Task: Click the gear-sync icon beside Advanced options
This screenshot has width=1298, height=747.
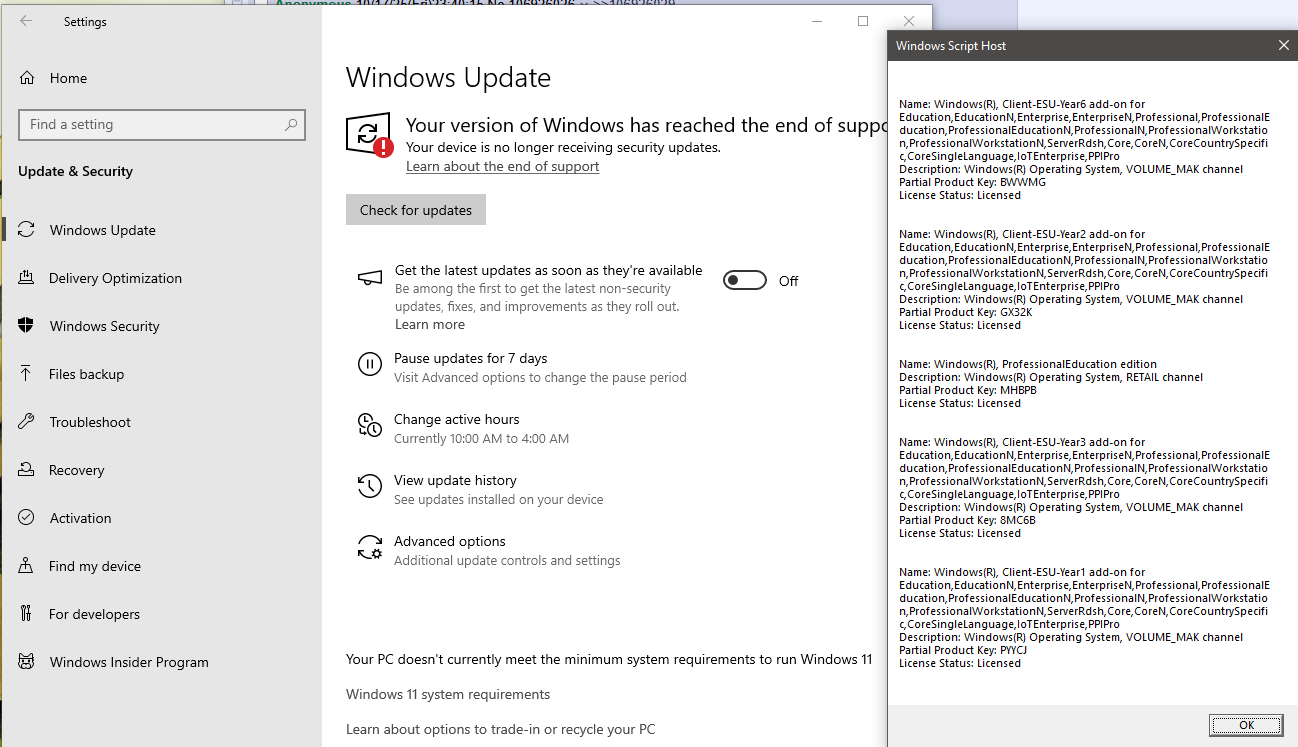Action: [x=370, y=548]
